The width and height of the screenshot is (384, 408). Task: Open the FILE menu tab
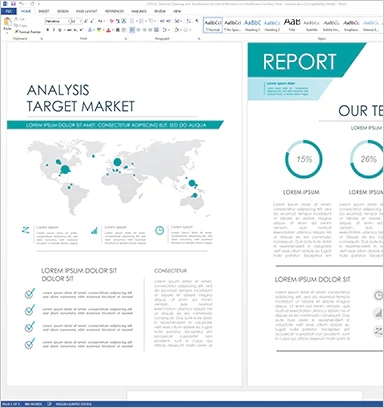point(8,11)
